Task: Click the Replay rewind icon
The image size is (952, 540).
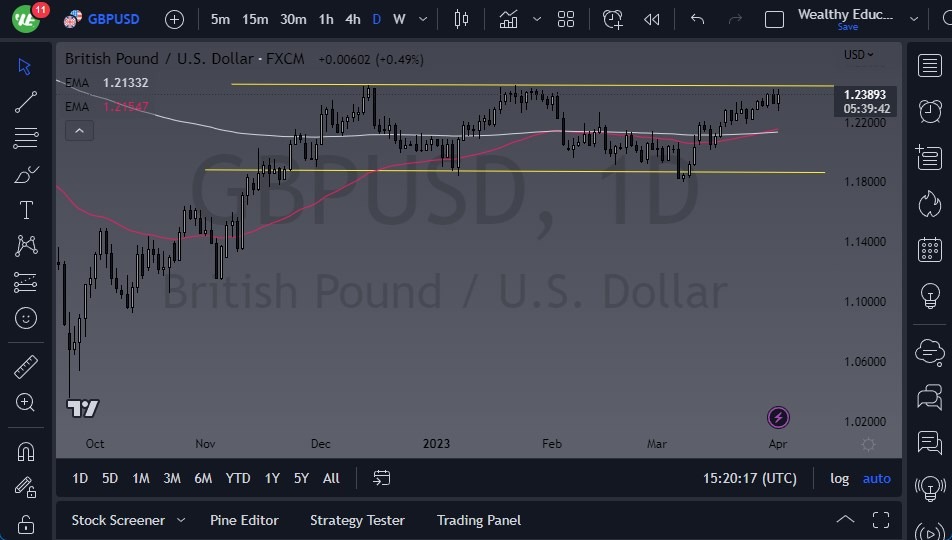Action: coord(652,19)
